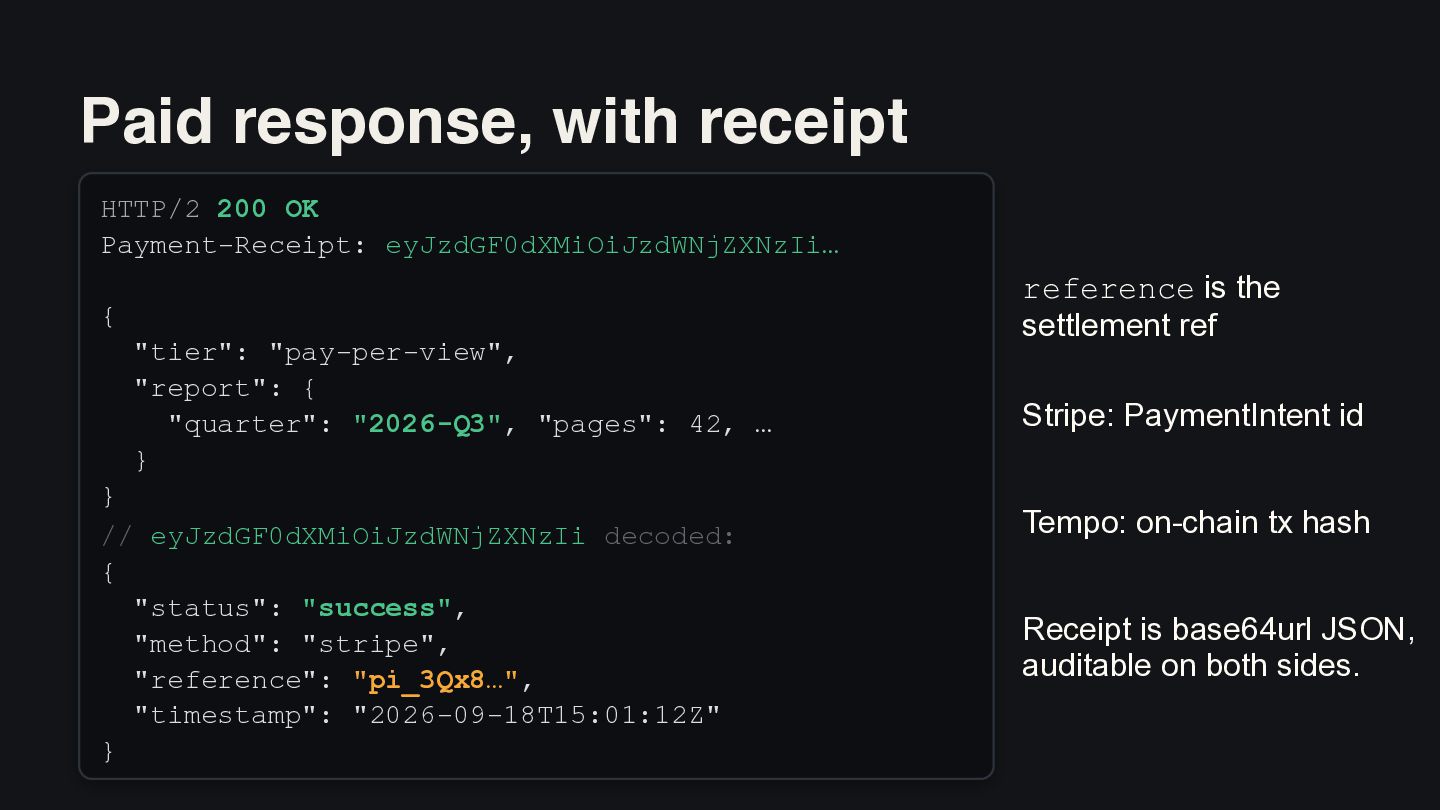Click the 'auditable on both sides.' text

[x=1191, y=665]
